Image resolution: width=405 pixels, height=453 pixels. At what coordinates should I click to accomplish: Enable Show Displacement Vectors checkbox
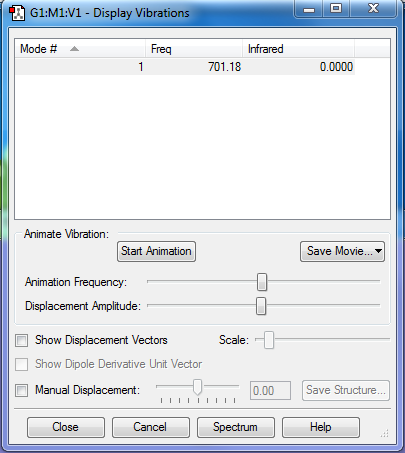pyautogui.click(x=22, y=341)
